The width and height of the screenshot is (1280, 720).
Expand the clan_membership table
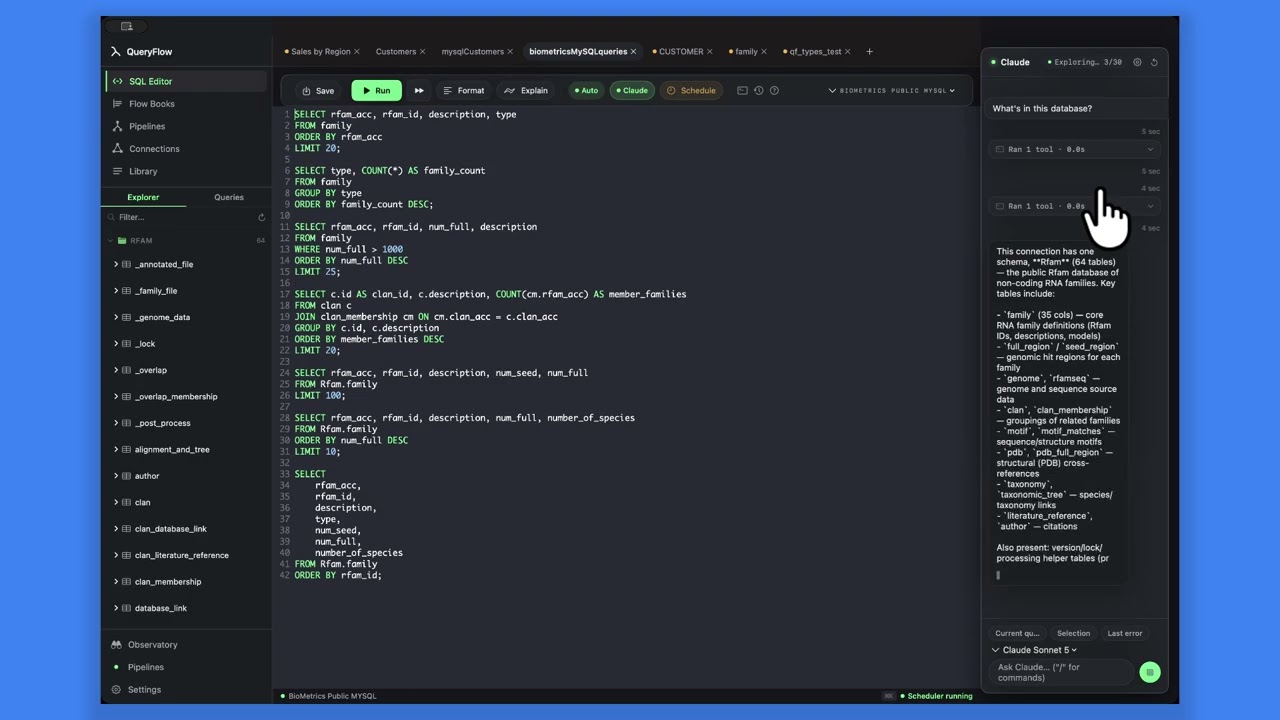pos(116,582)
